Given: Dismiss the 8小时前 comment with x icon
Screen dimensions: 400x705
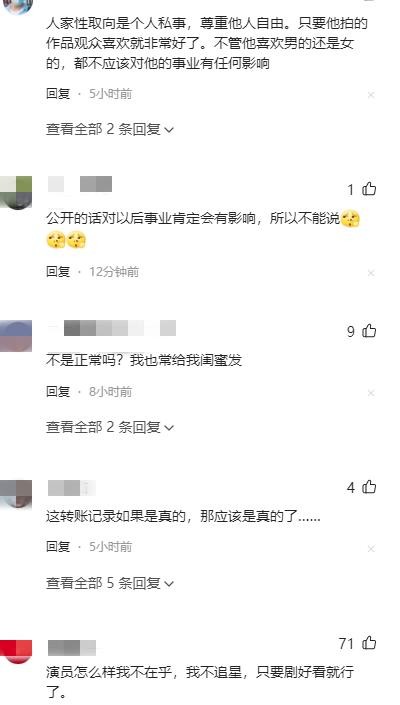Looking at the screenshot, I should point(371,393).
